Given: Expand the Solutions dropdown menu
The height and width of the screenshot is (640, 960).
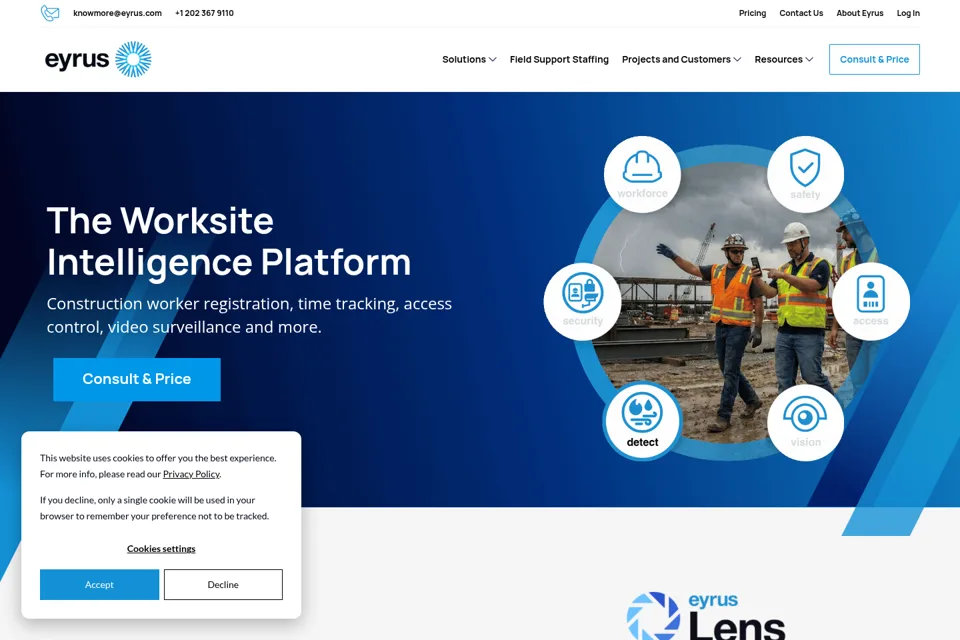Looking at the screenshot, I should tap(469, 59).
